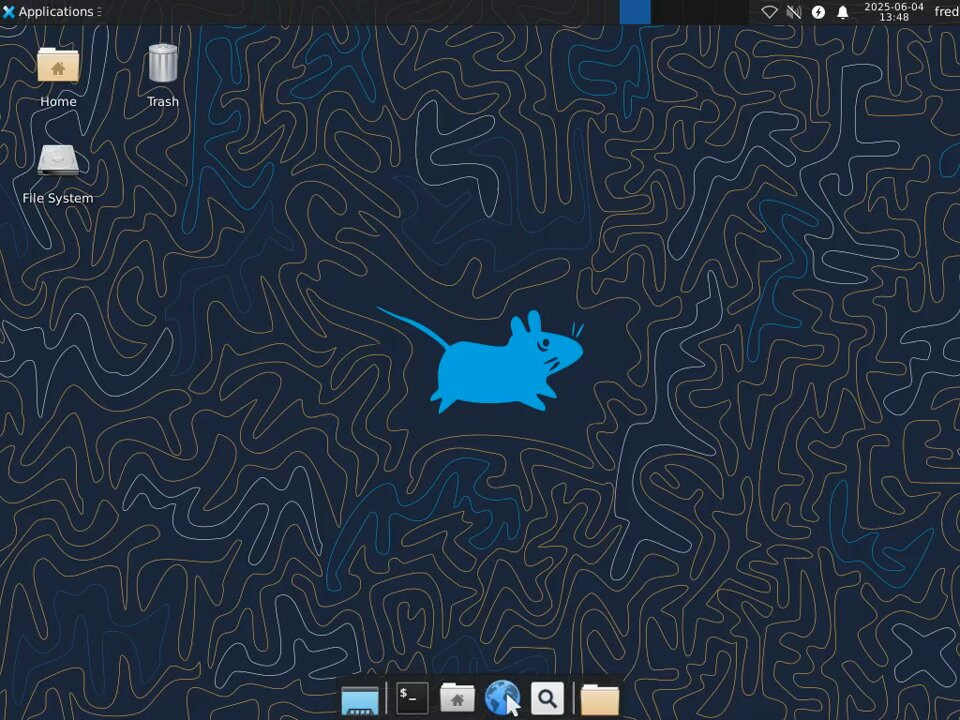Click the date and time clock

[x=894, y=12]
